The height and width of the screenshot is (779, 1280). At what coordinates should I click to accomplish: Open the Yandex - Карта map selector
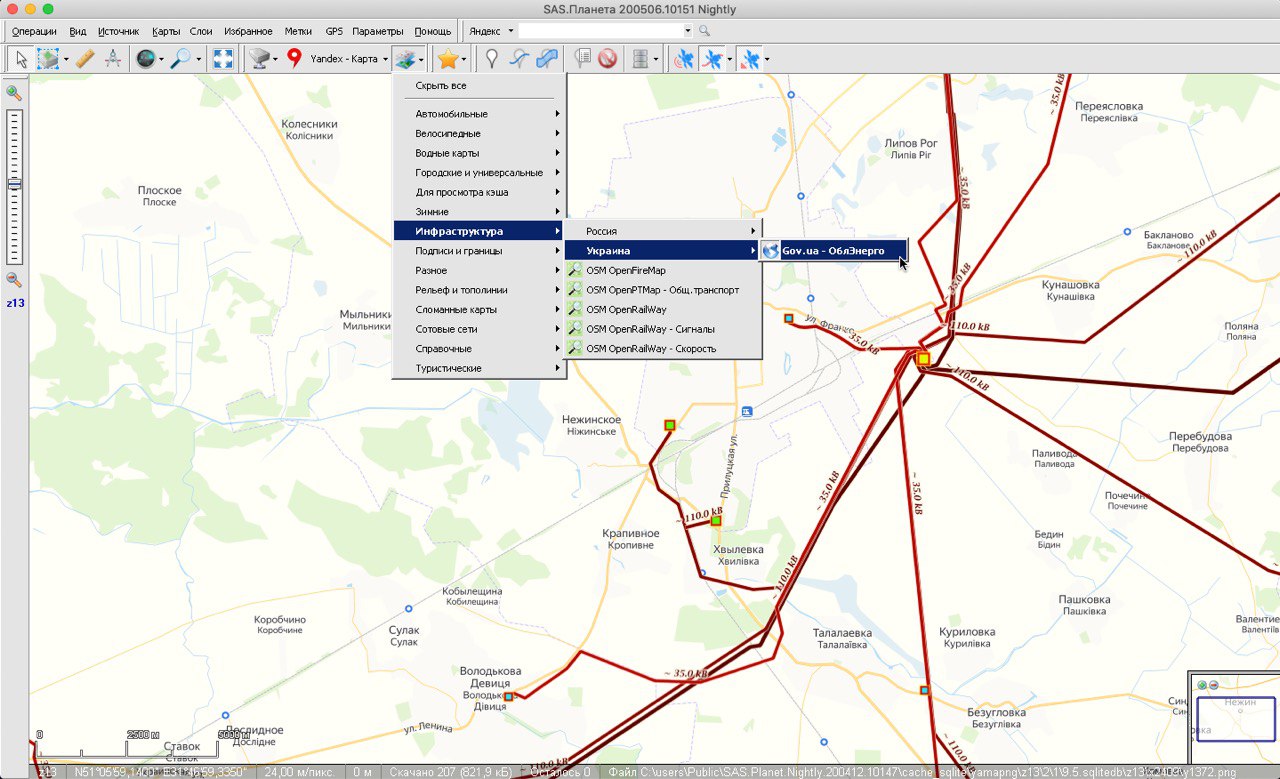coord(348,59)
